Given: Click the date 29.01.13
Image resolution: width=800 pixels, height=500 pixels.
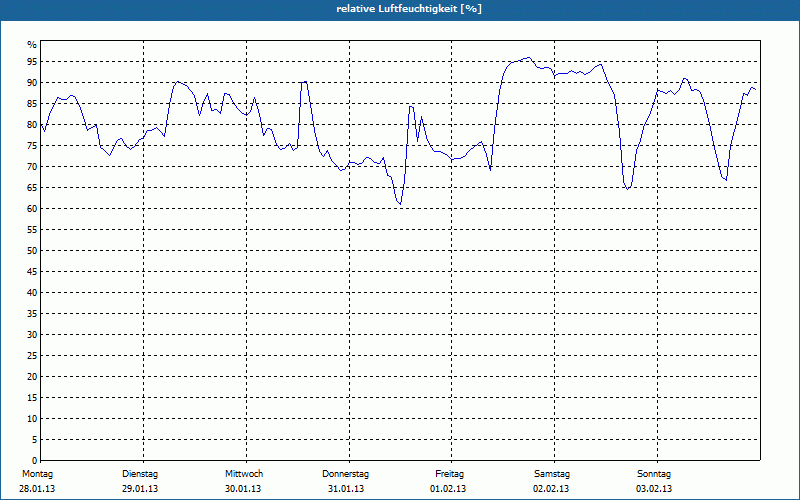Looking at the screenshot, I should [140, 489].
